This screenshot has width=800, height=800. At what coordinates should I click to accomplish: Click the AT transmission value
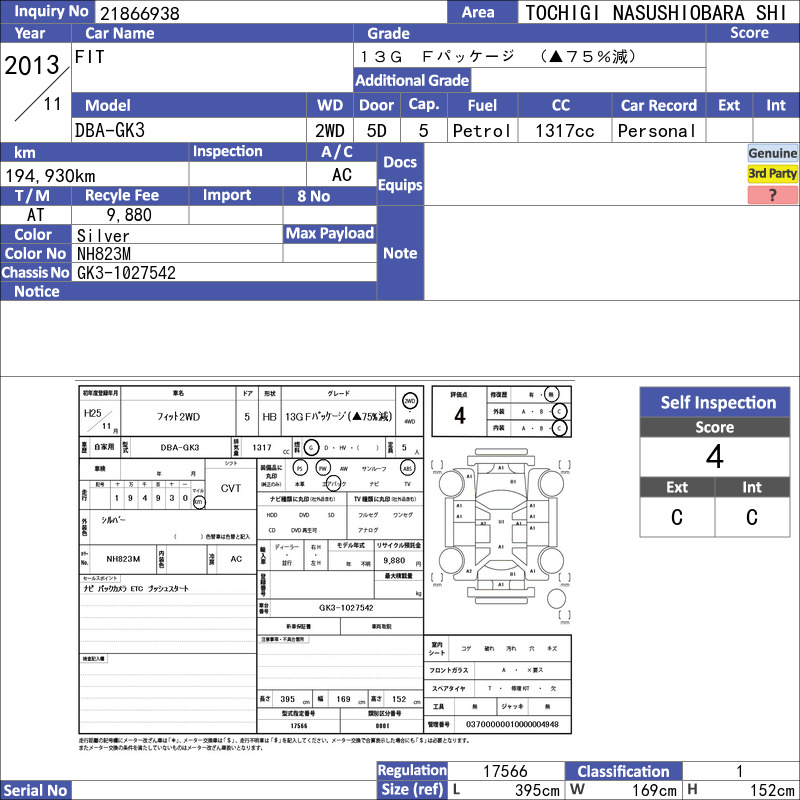tap(36, 215)
